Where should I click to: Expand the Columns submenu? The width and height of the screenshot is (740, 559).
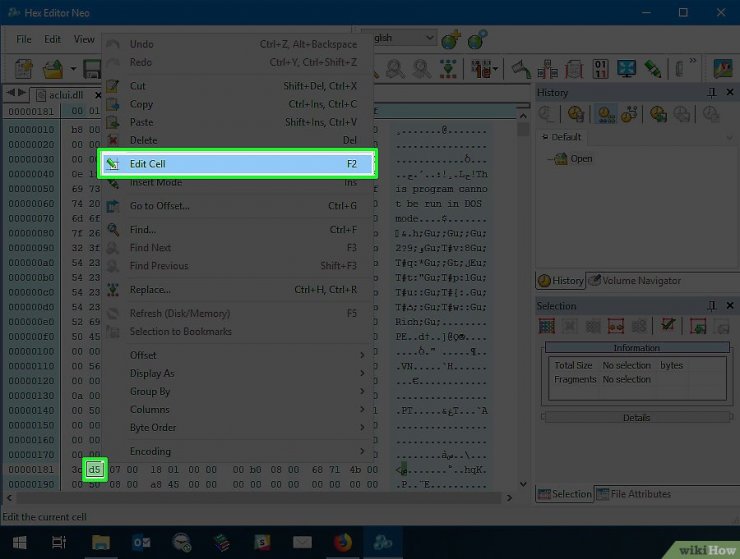(x=237, y=409)
